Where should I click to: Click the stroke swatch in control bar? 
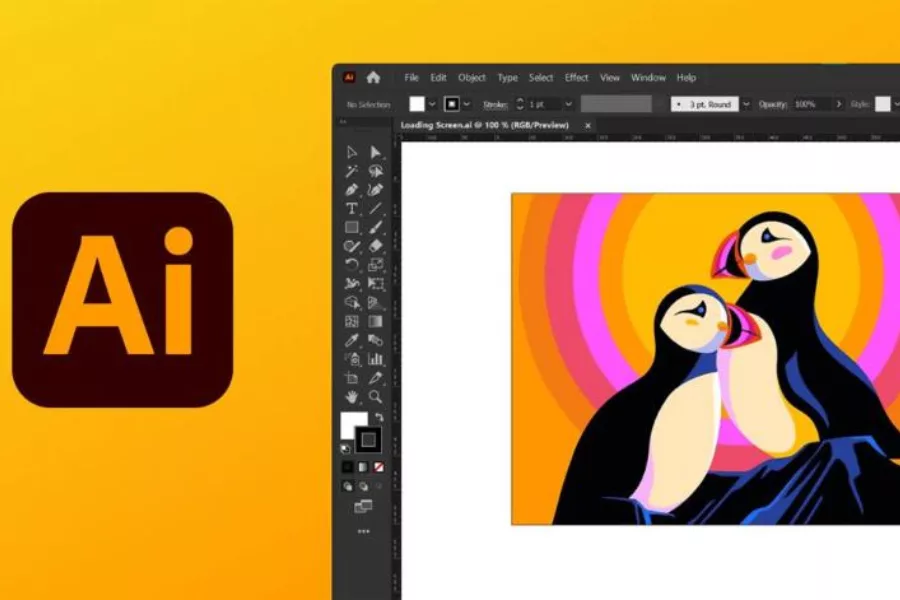(x=452, y=104)
